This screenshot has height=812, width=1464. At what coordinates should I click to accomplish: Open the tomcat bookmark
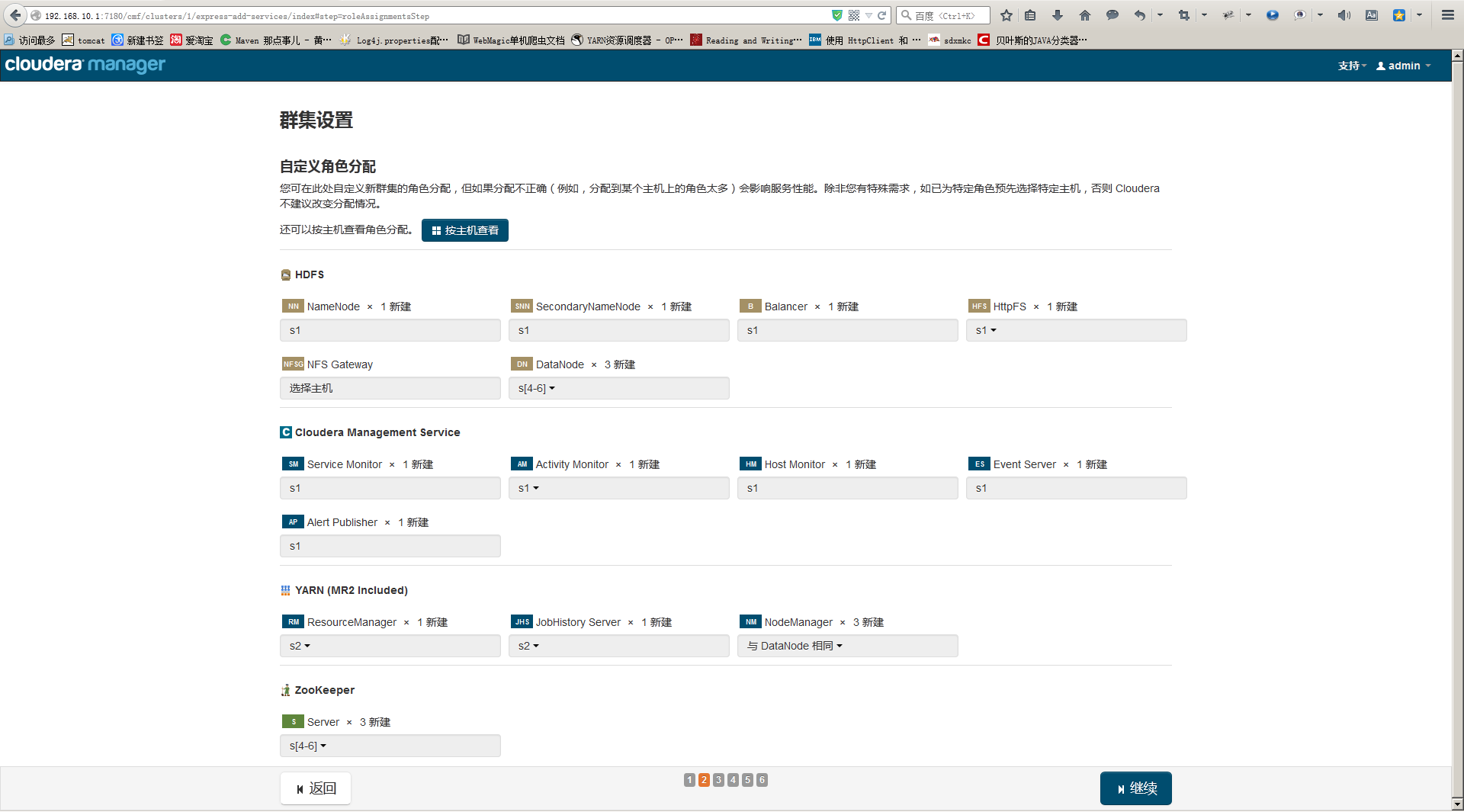[x=84, y=40]
